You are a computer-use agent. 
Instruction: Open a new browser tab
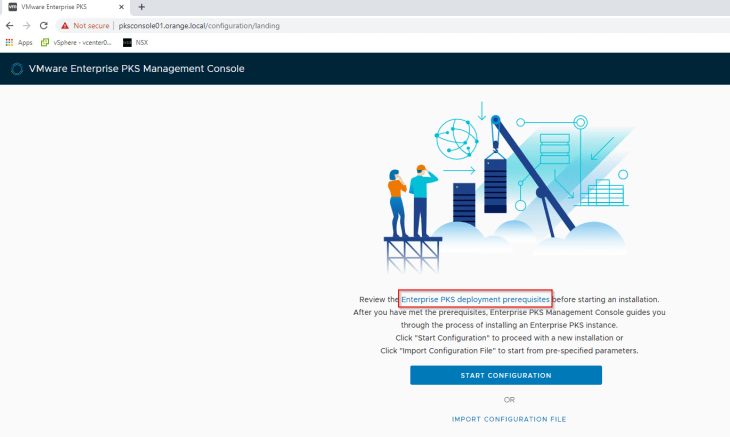click(x=142, y=7)
